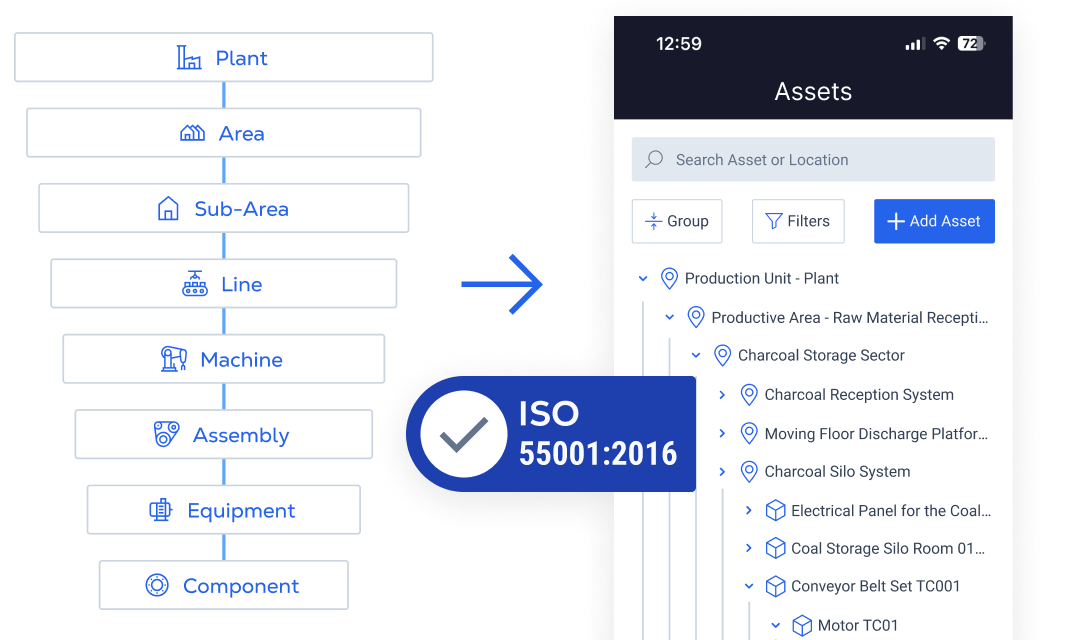Screen dimensions: 1088x640
Task: Click the Line conveyor icon
Action: pyautogui.click(x=195, y=284)
